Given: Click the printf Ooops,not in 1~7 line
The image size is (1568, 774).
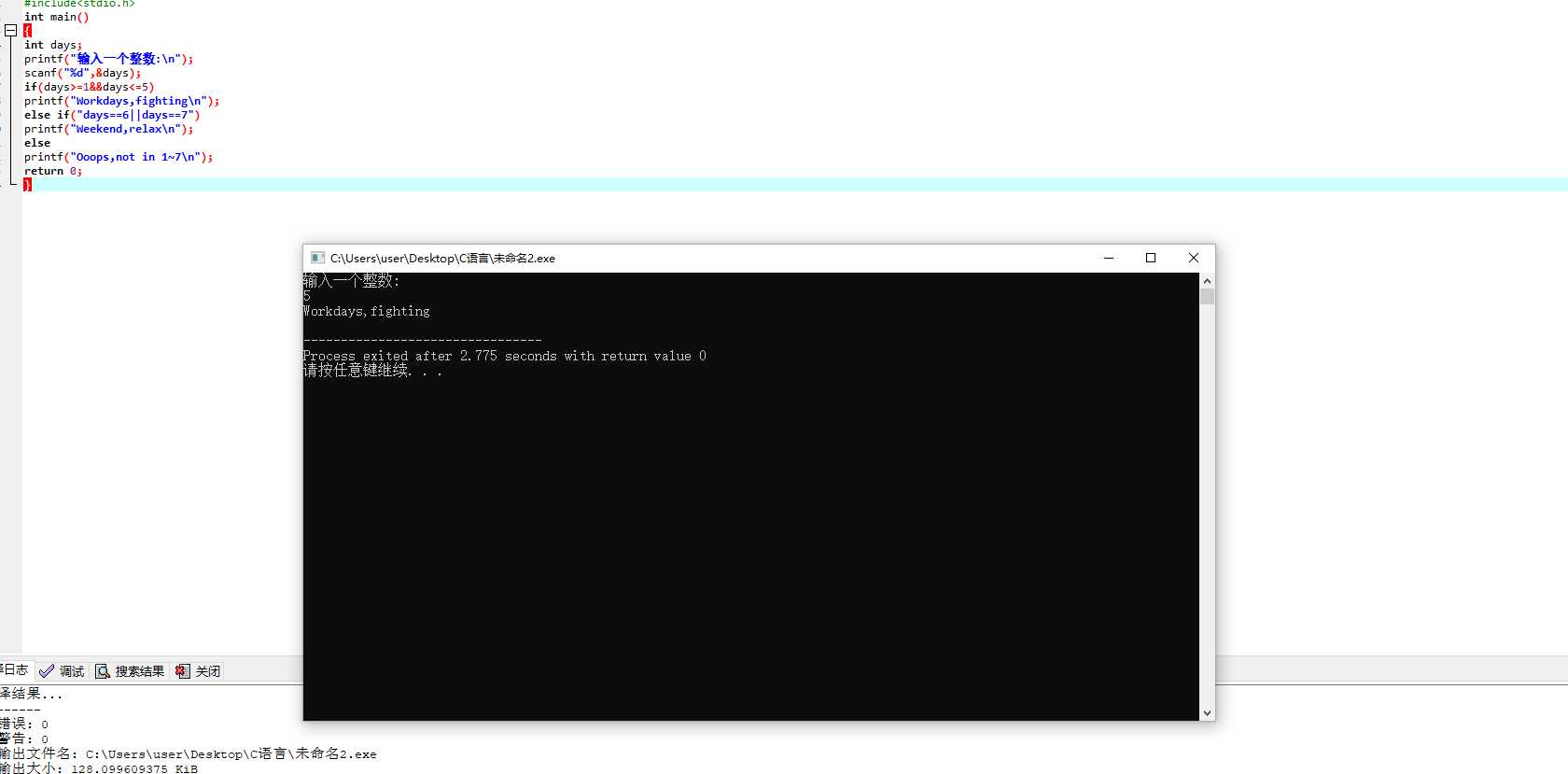Looking at the screenshot, I should coord(119,157).
